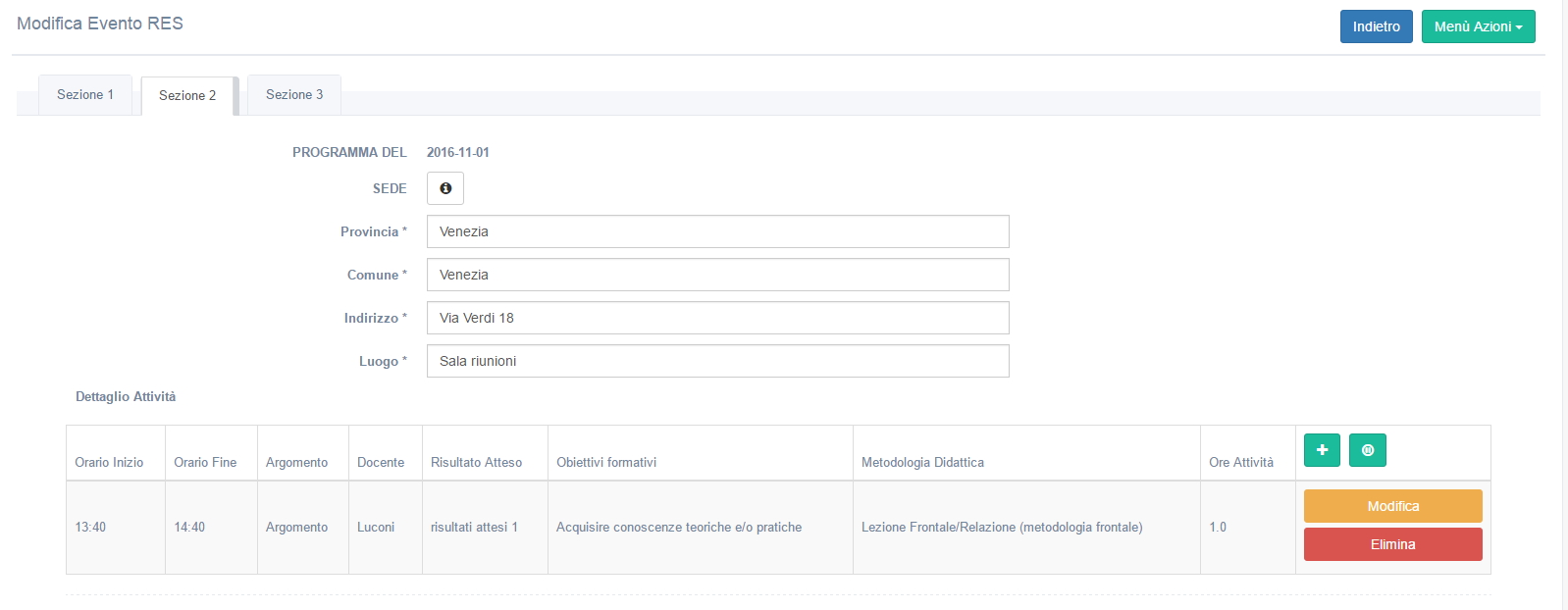The image size is (1568, 610).
Task: Click the pause-circle icon in the table header
Action: (x=1367, y=450)
